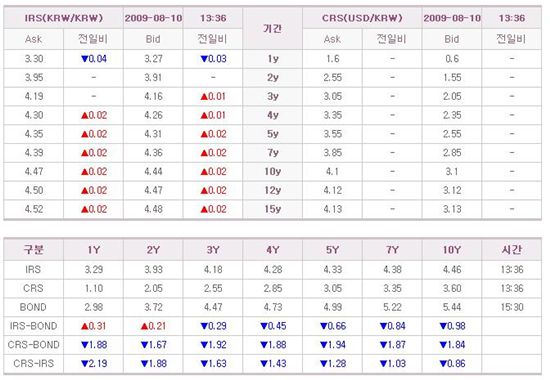The height and width of the screenshot is (380, 550).
Task: Click blue down arrow 0.03 in 1y Bid change
Action: (x=213, y=59)
